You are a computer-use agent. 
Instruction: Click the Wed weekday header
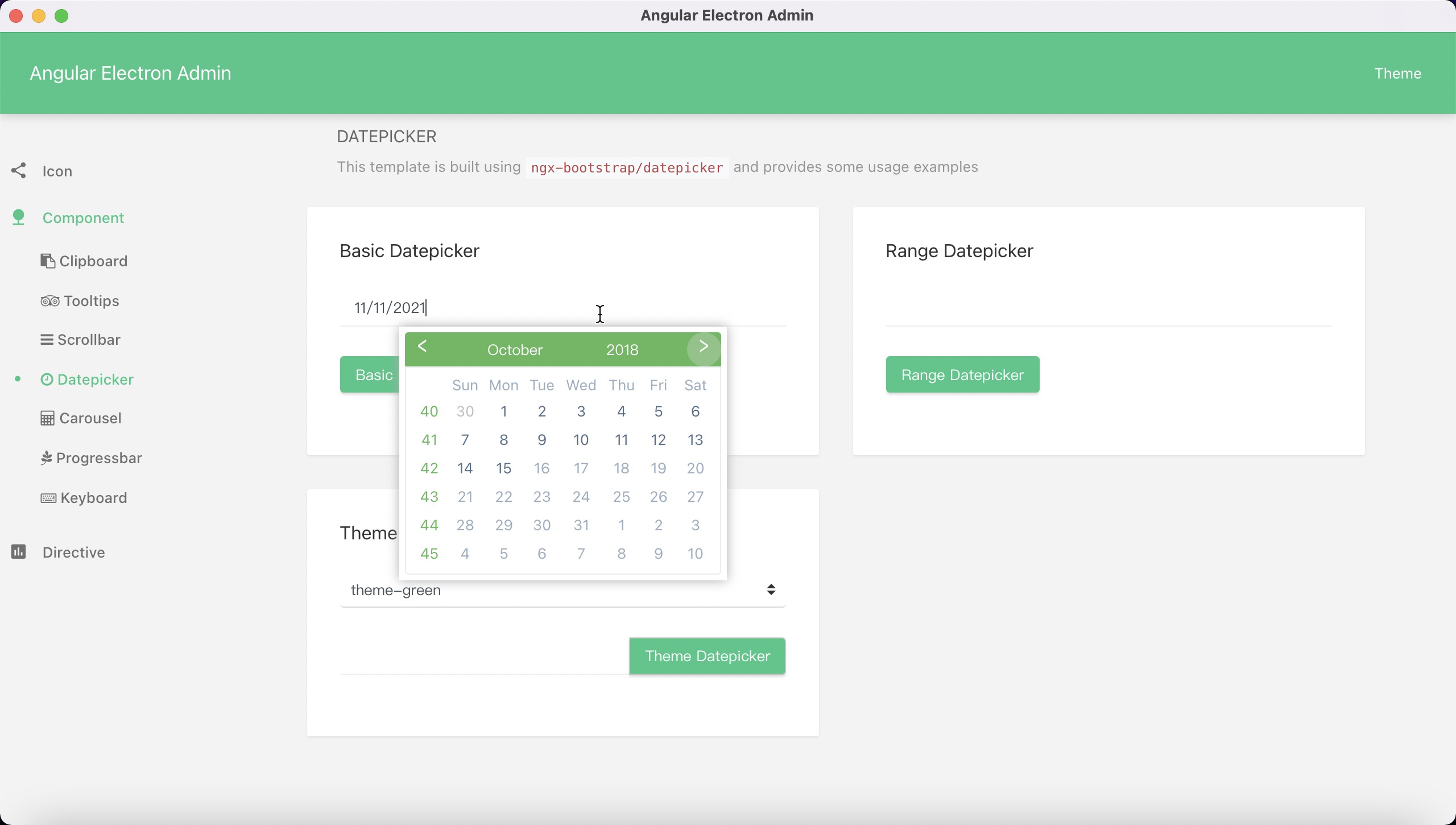[581, 385]
